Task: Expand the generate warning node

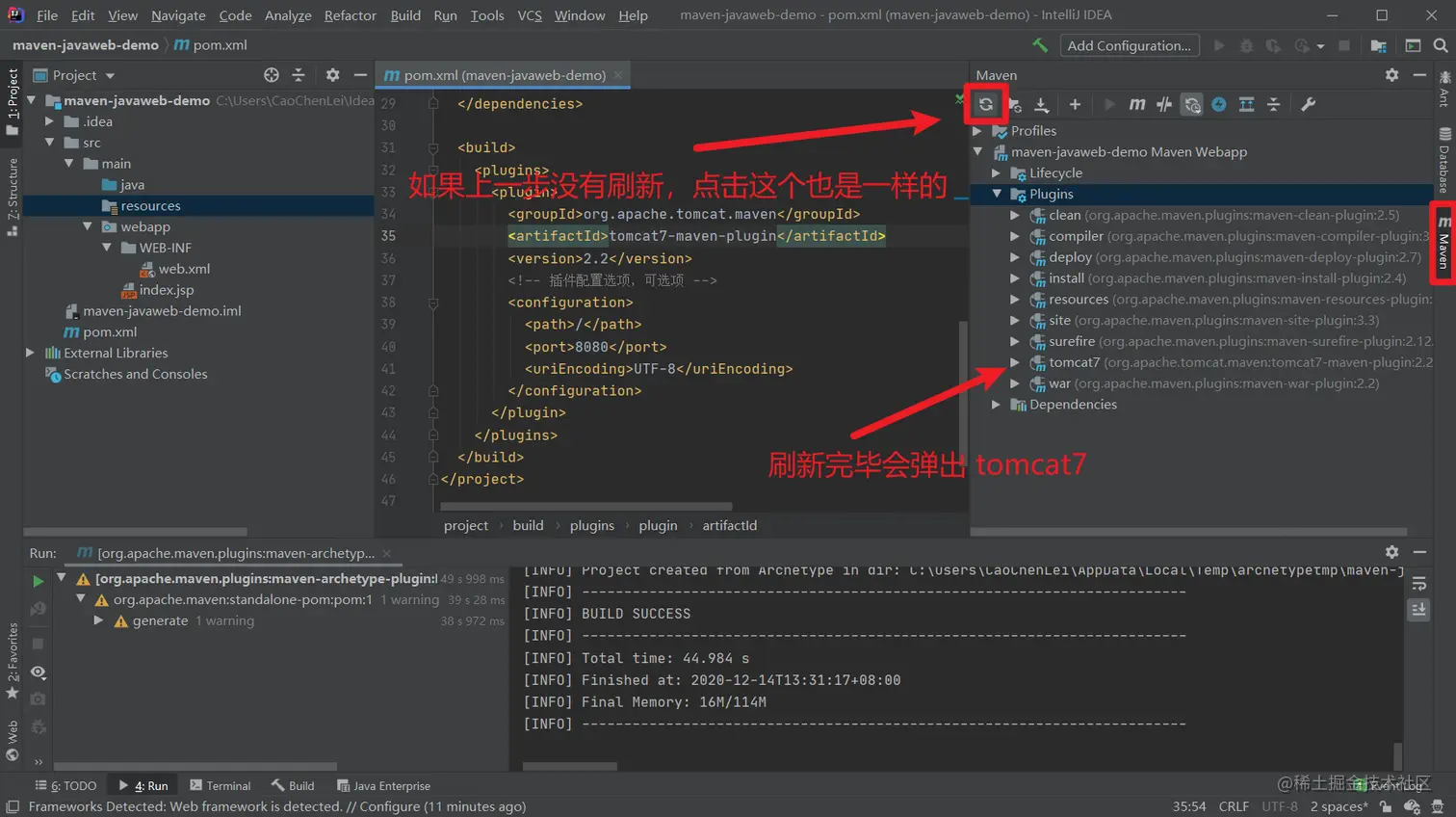Action: point(98,620)
